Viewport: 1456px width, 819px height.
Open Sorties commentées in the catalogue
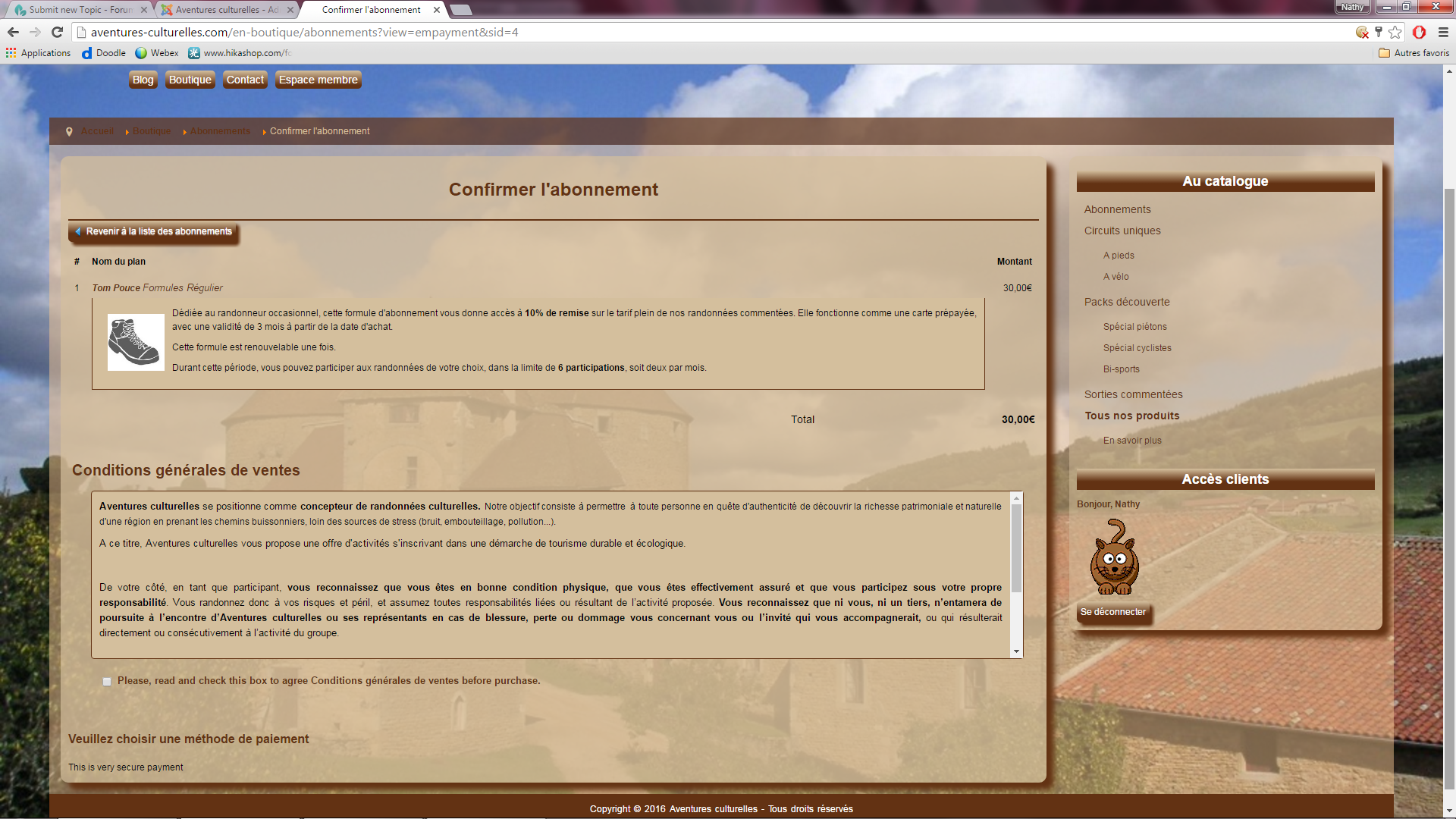[1133, 394]
